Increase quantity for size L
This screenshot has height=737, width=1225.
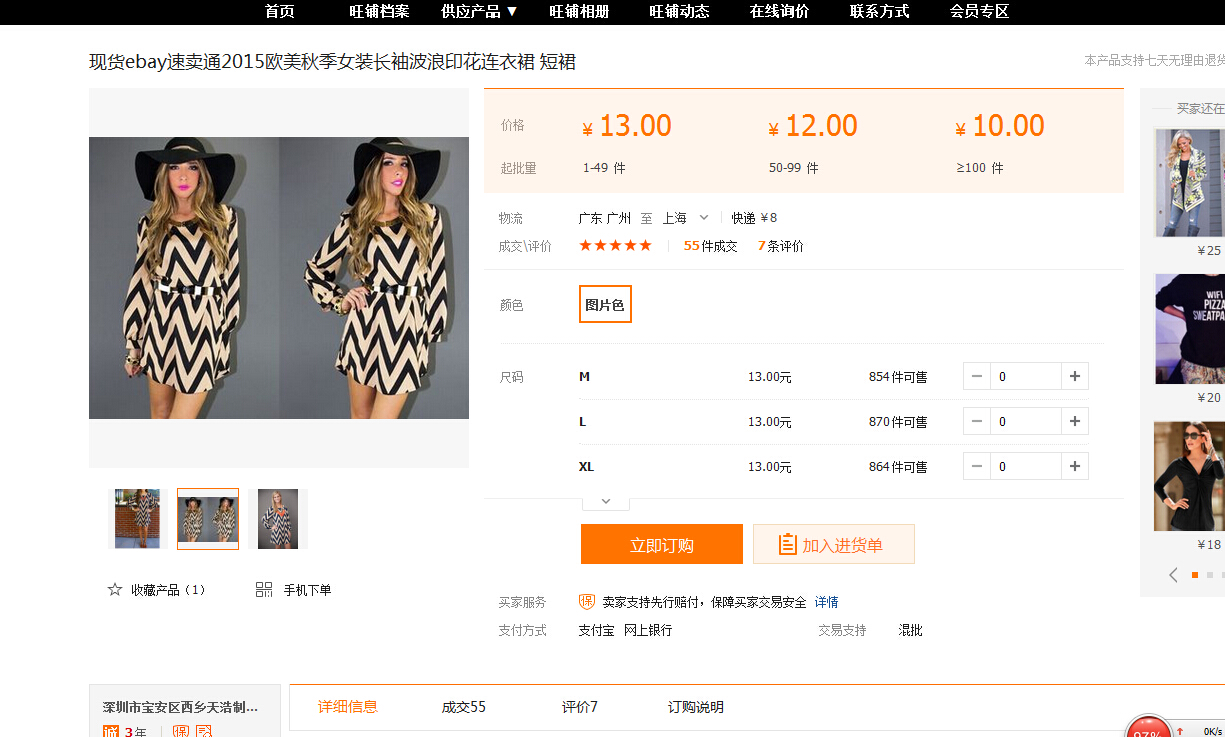point(1075,422)
